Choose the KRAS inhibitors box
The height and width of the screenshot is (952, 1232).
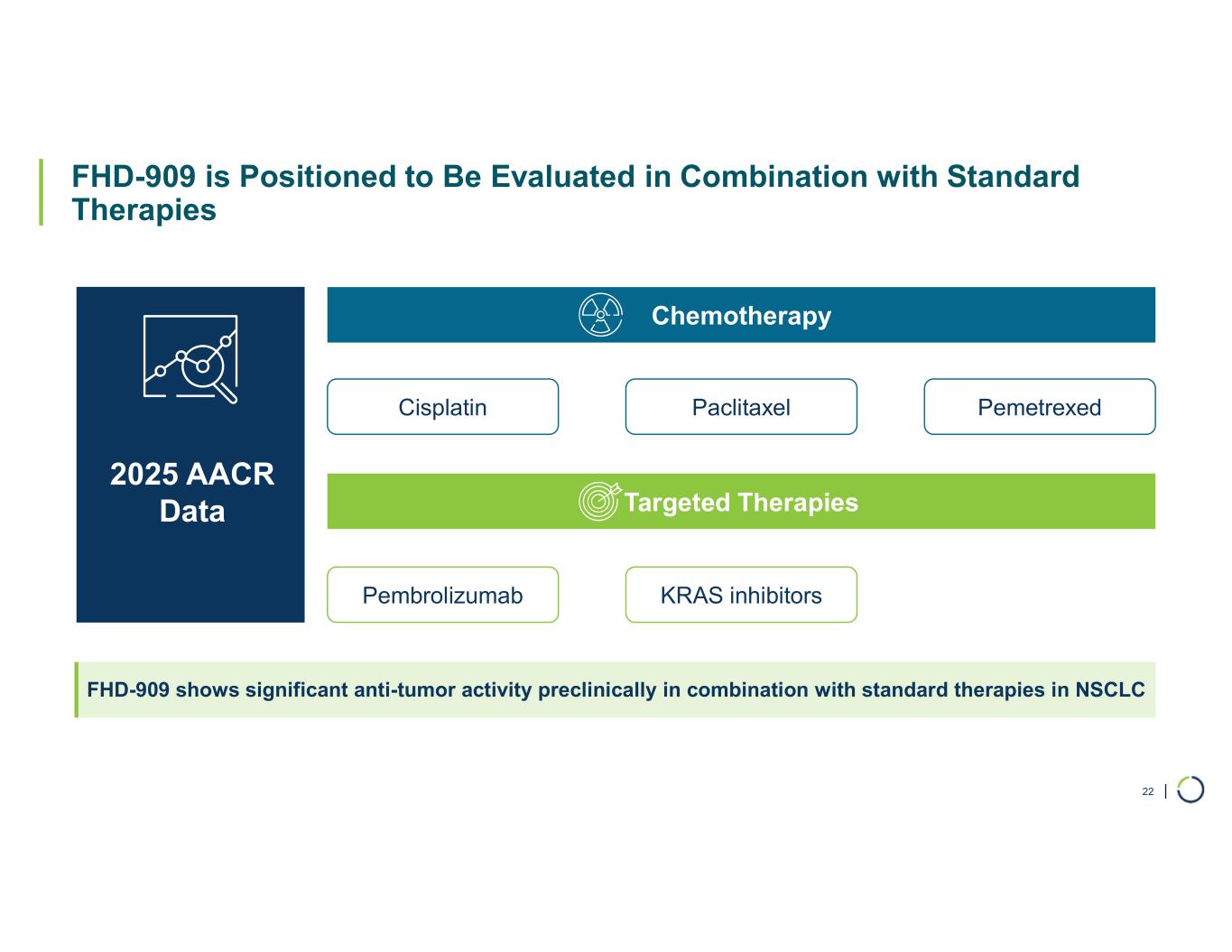click(x=741, y=595)
